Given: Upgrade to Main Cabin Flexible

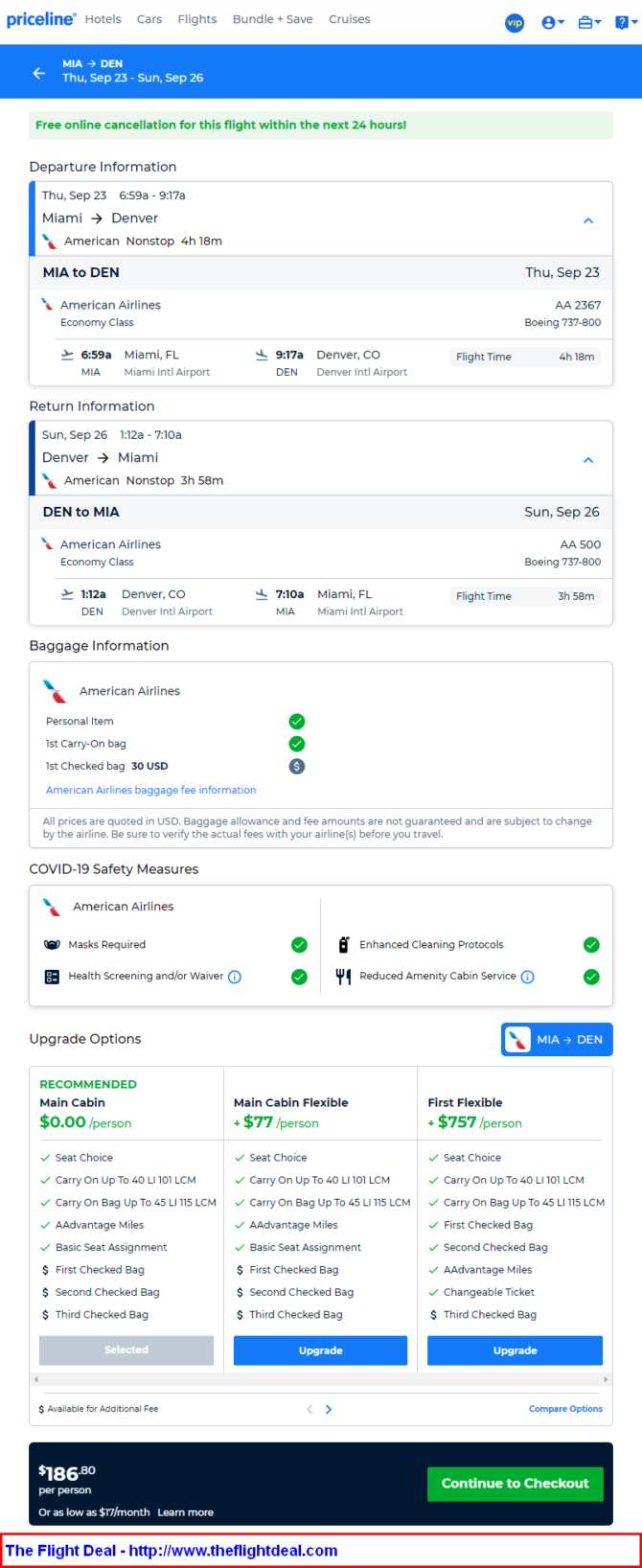Looking at the screenshot, I should (x=320, y=1350).
